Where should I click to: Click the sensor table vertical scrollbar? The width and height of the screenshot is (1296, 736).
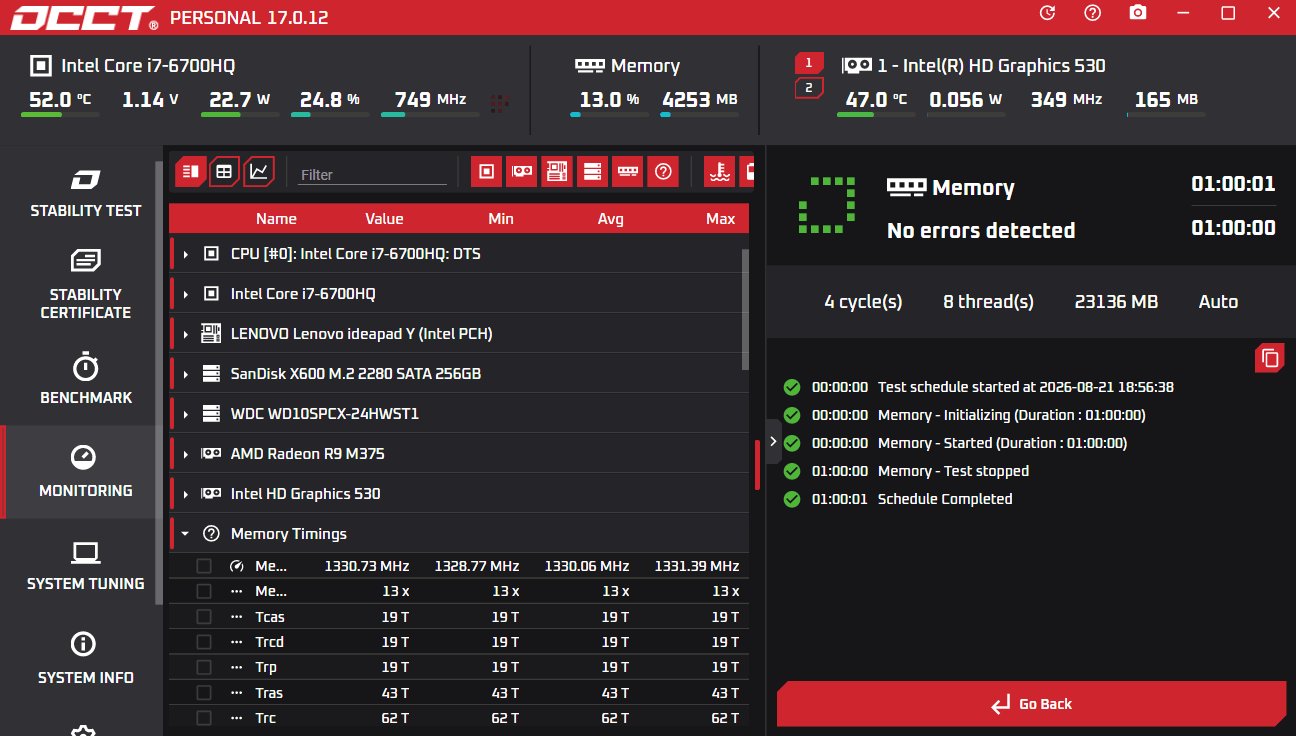tap(745, 310)
